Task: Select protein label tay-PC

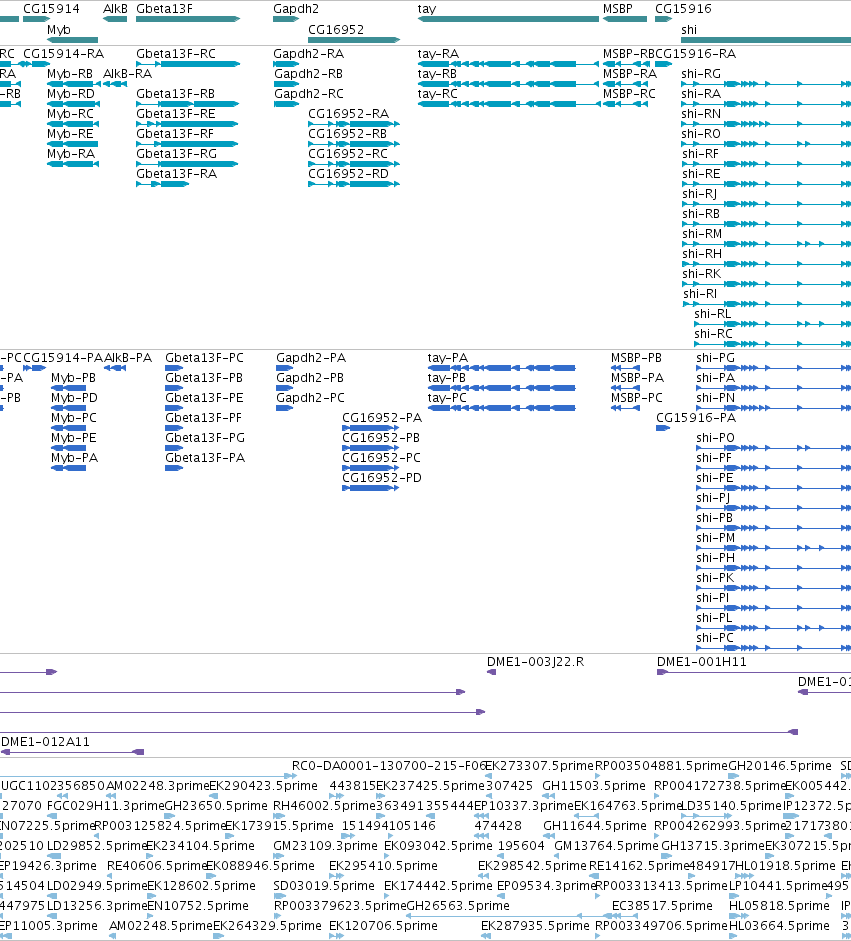Action: pos(447,398)
